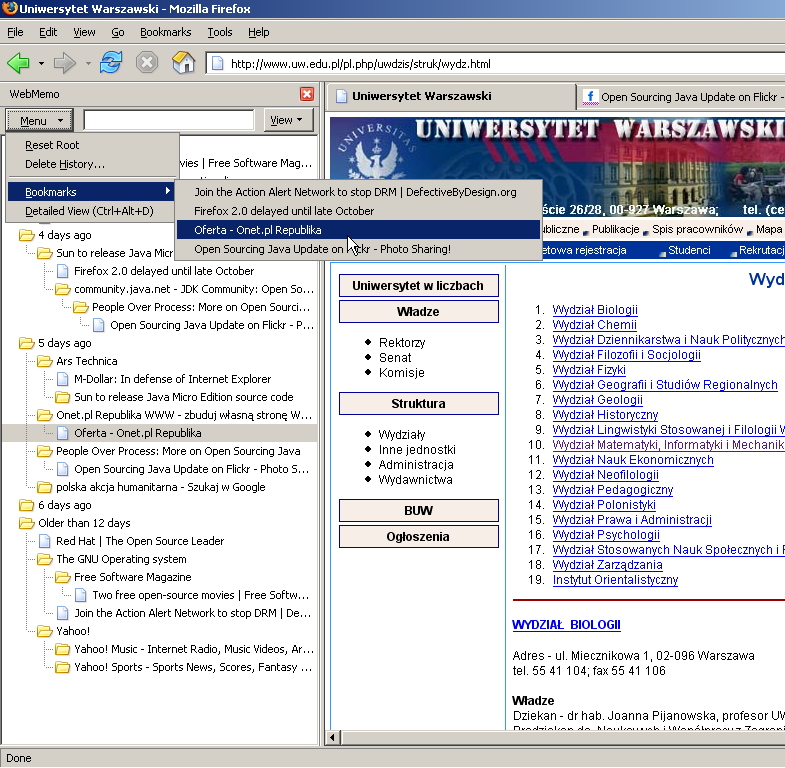Close the WebMemo sidebar with the red X
The image size is (785, 768).
click(307, 94)
